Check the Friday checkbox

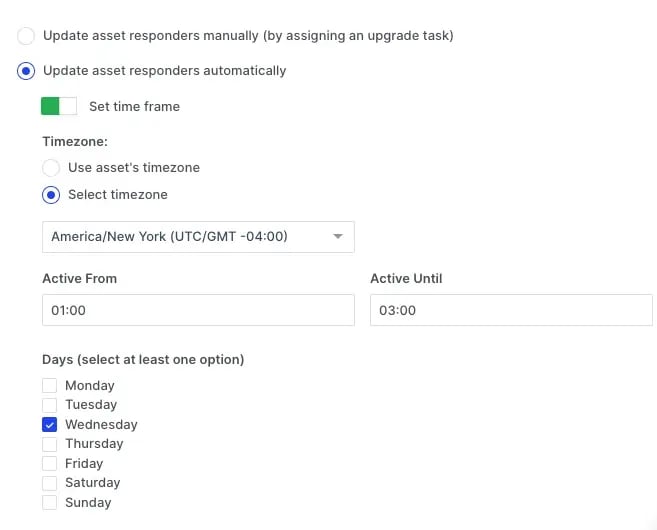click(x=49, y=463)
